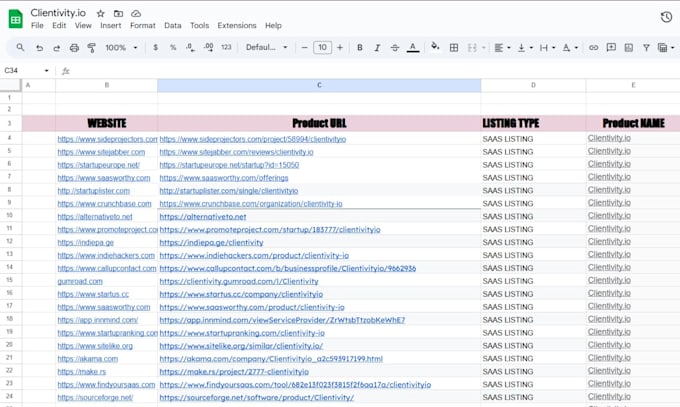Open the vertical align dropdown
The width and height of the screenshot is (680, 407).
[525, 47]
